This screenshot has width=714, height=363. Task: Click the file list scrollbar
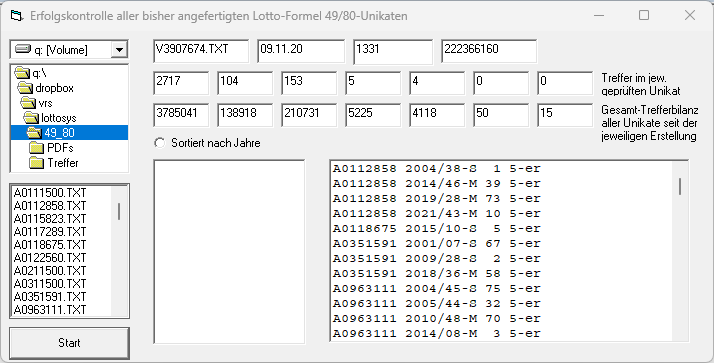point(119,251)
